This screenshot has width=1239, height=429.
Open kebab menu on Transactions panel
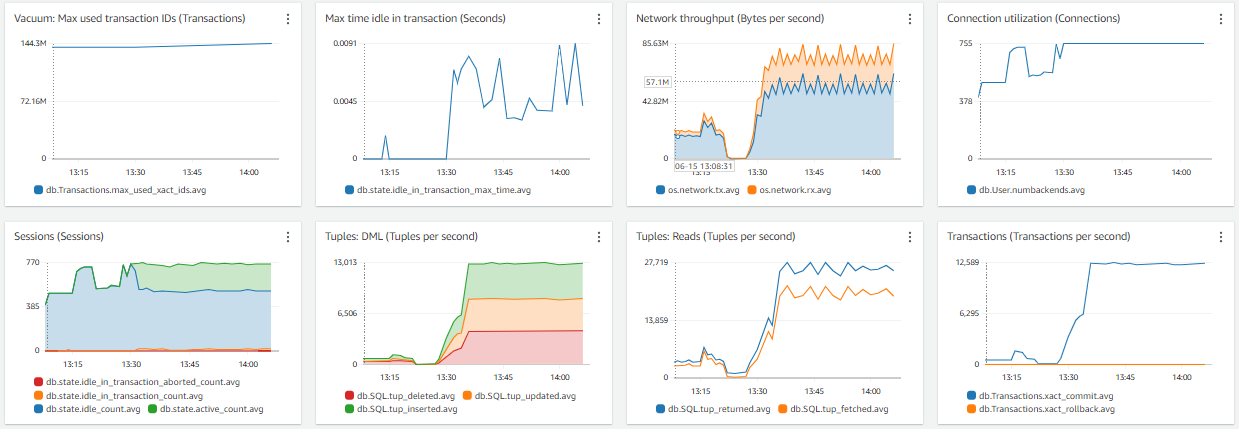click(x=1221, y=237)
